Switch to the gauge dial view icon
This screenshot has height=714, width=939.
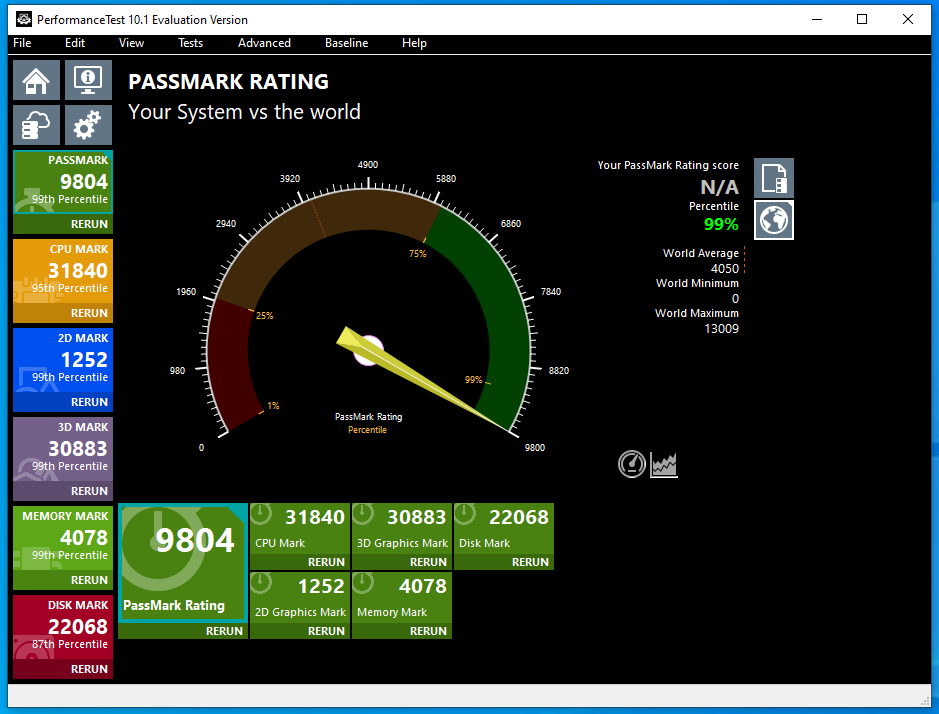(632, 464)
